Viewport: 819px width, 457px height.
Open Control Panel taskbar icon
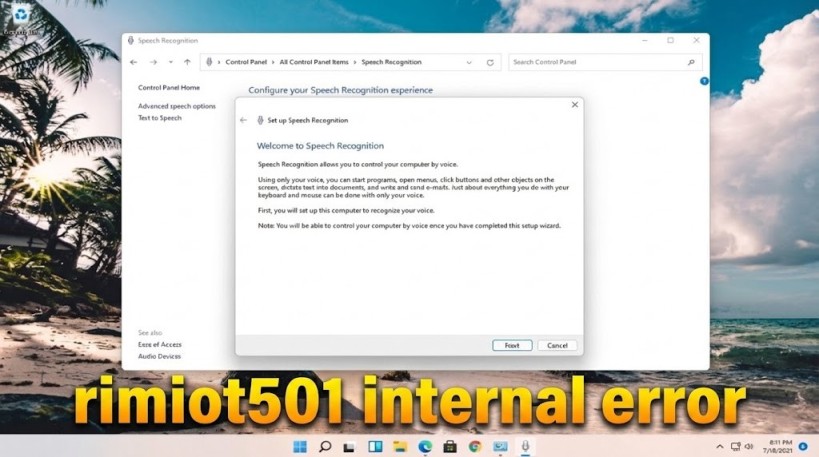pyautogui.click(x=500, y=447)
